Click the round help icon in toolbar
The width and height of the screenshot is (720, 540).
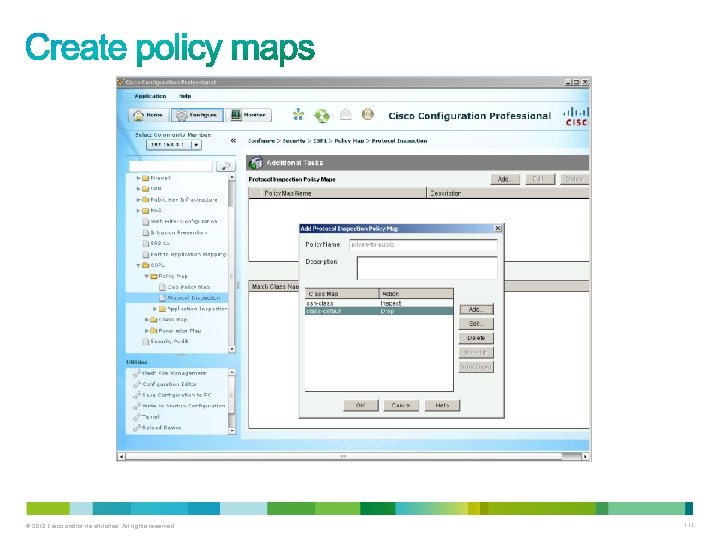pos(367,114)
